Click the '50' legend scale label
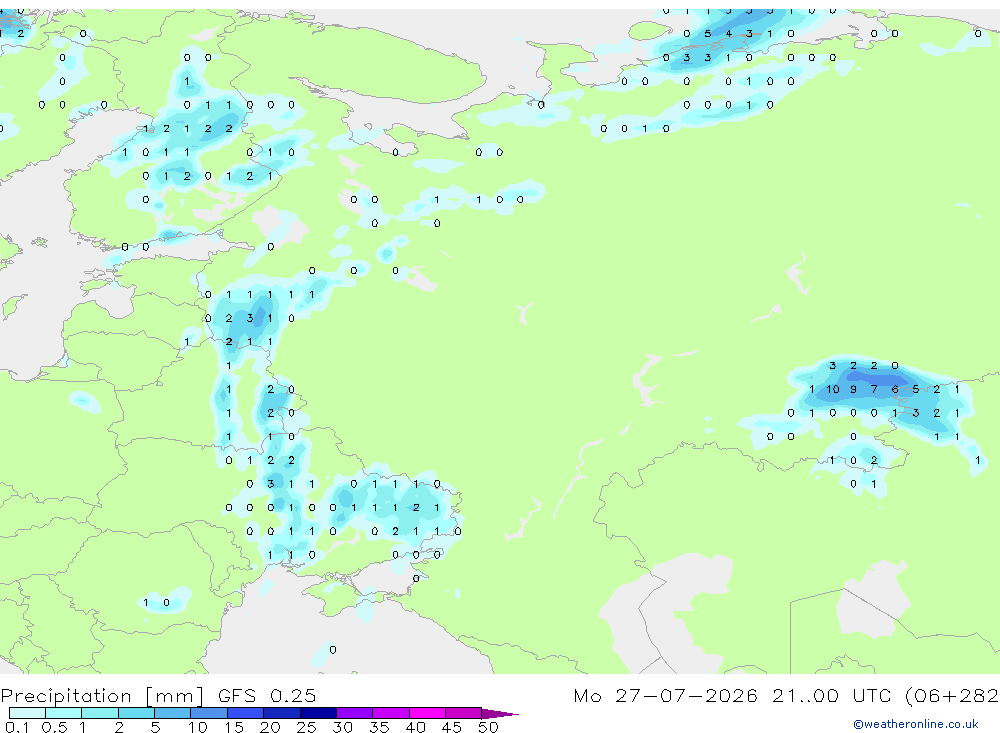1000x733 pixels. tap(488, 727)
